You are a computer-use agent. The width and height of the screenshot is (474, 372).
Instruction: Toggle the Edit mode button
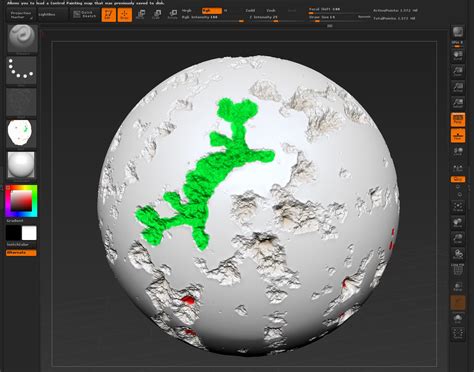click(109, 15)
